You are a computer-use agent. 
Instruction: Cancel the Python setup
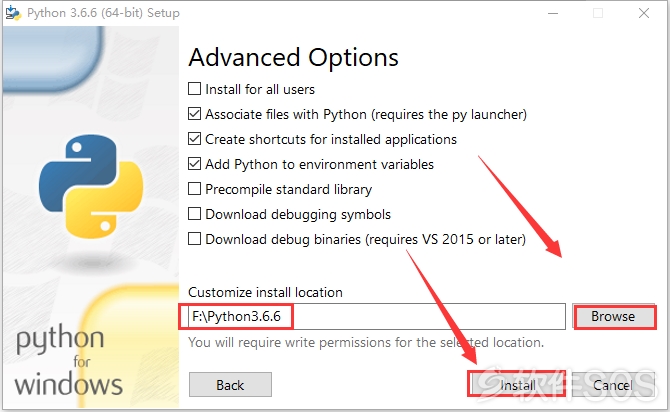(x=613, y=385)
